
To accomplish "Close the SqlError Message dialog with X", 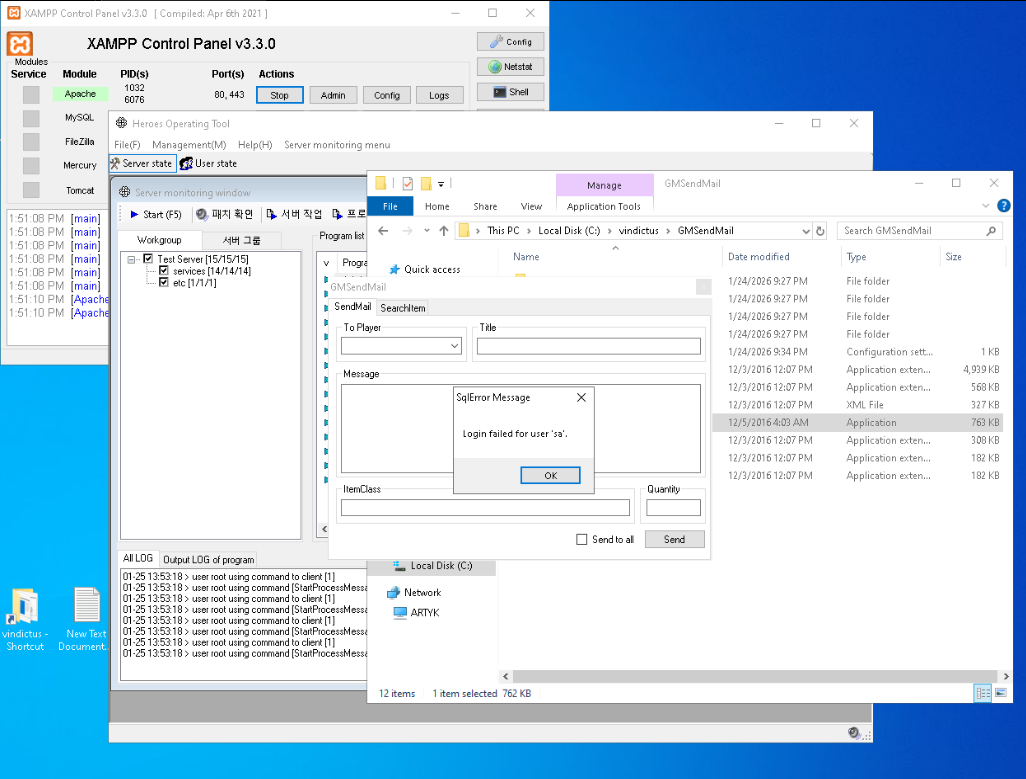I will [x=581, y=398].
